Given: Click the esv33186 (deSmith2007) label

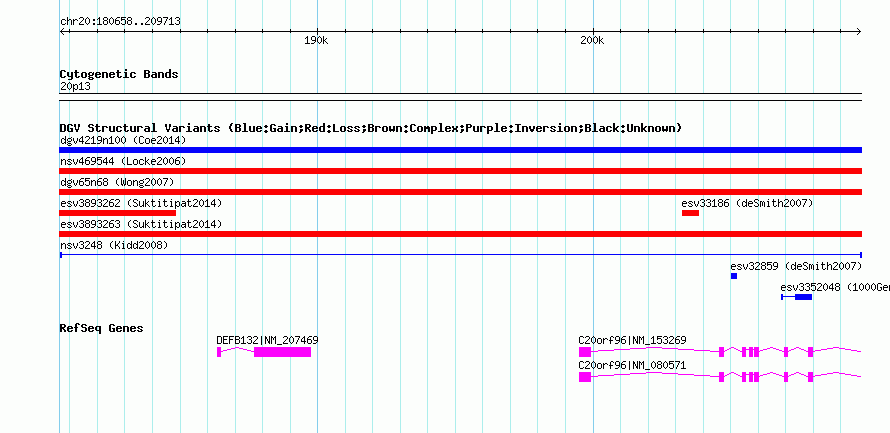Looking at the screenshot, I should tap(747, 203).
